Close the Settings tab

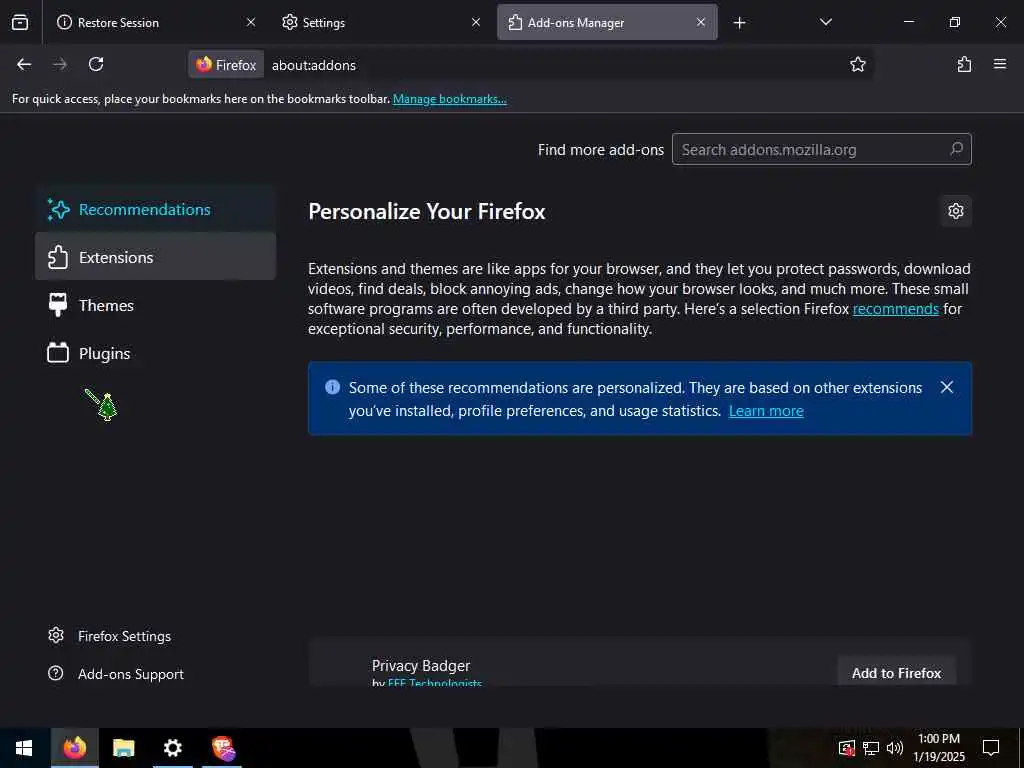click(x=476, y=22)
